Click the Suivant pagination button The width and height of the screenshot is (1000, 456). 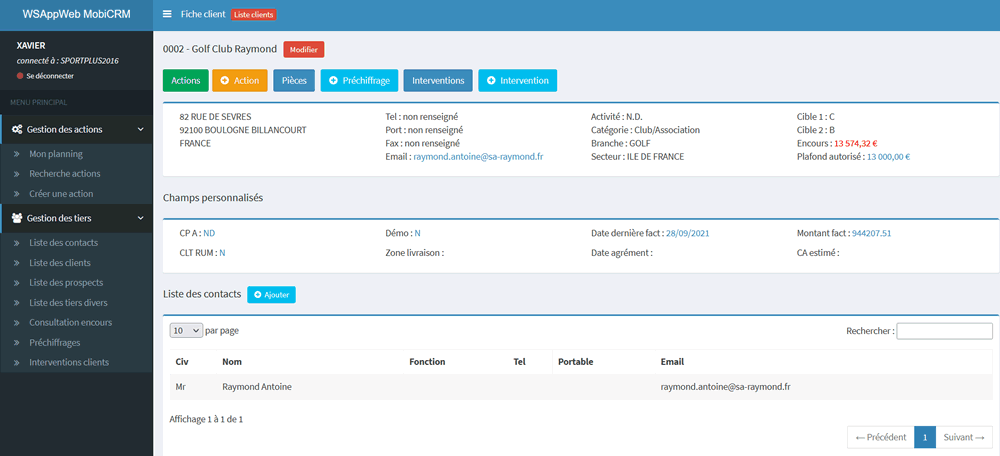coord(964,438)
